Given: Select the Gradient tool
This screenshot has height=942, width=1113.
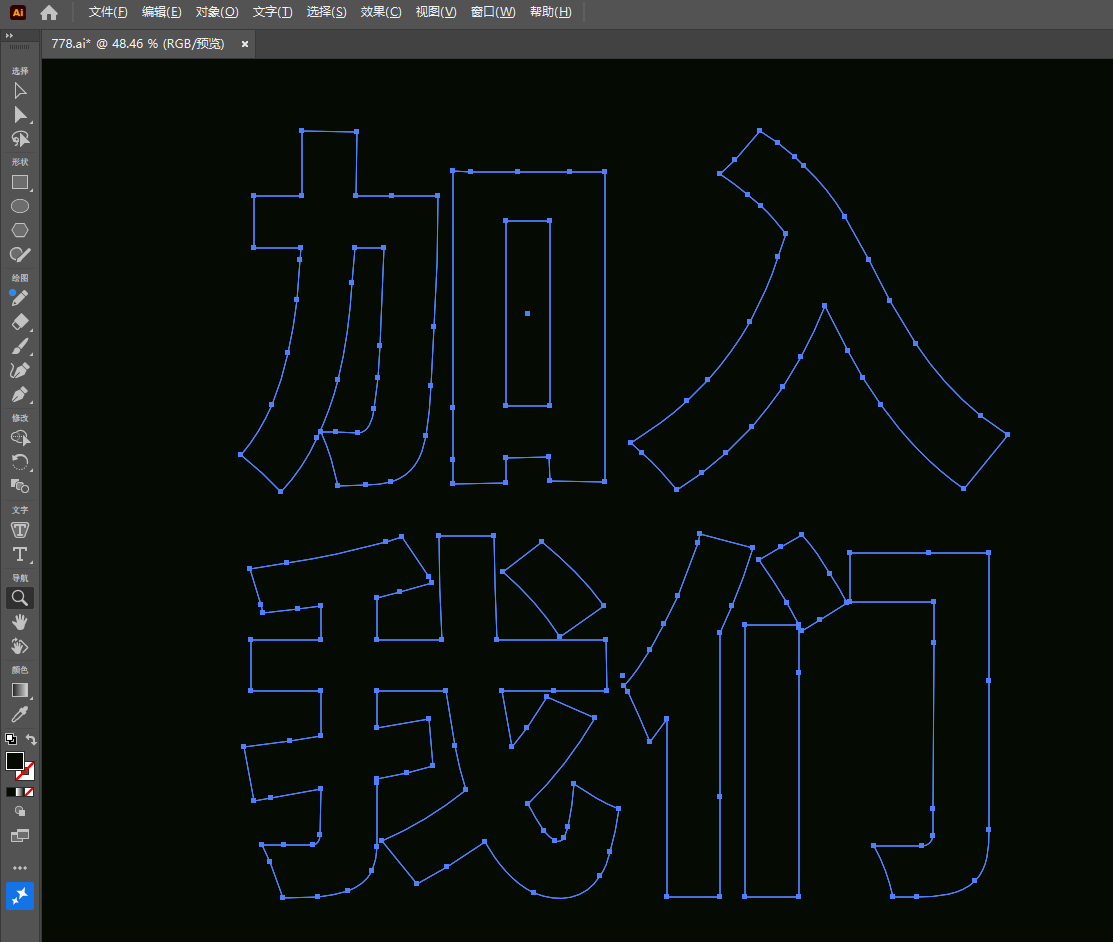Looking at the screenshot, I should click(x=20, y=691).
